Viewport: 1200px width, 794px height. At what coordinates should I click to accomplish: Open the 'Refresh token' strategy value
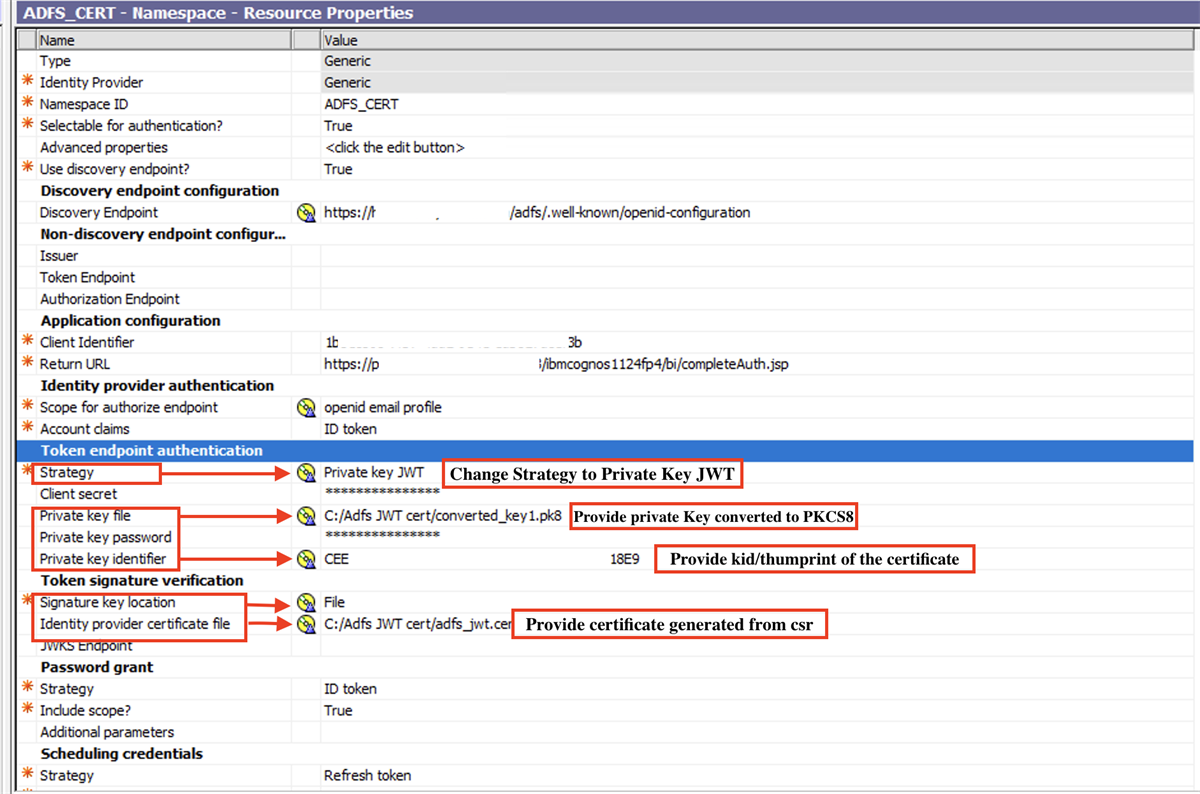(x=367, y=776)
